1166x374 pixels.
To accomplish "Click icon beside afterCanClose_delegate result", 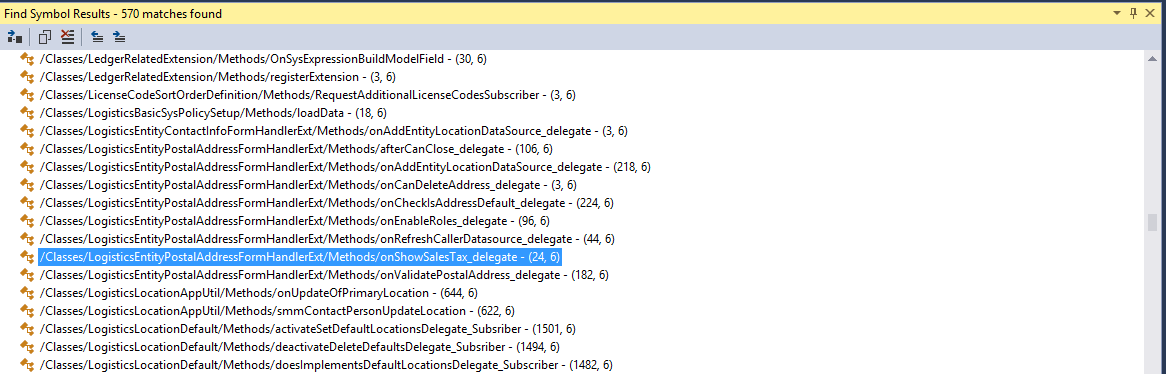I will [x=28, y=149].
